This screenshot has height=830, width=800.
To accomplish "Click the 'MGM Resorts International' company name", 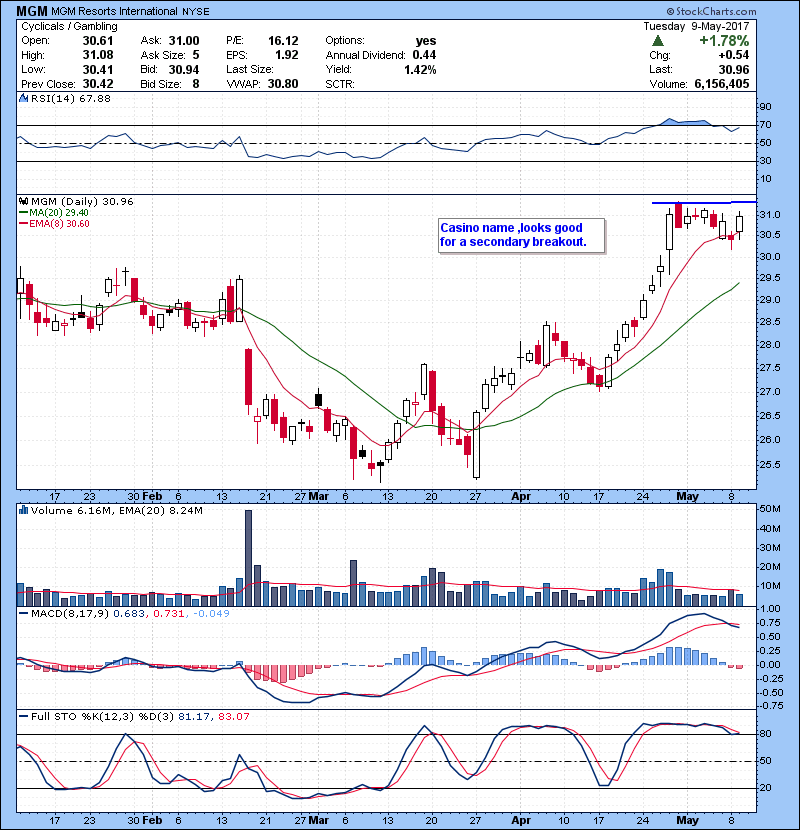I will click(114, 11).
